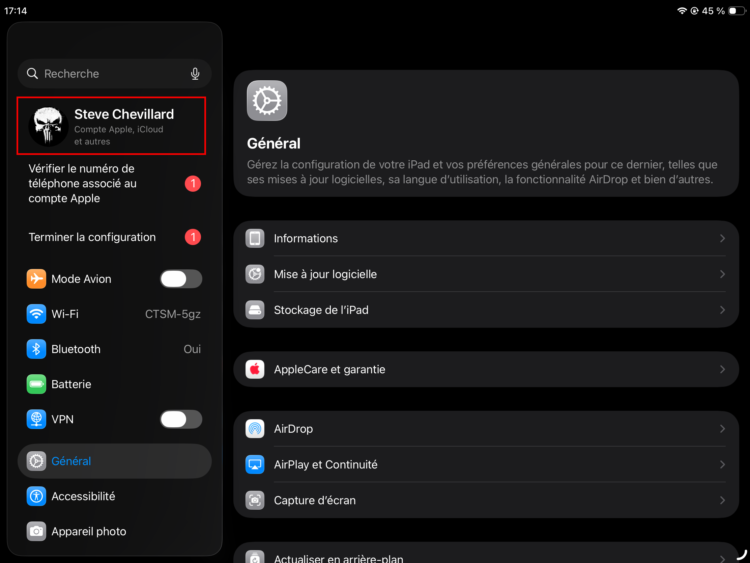The width and height of the screenshot is (750, 563).
Task: Click the CTSM-5gz network name
Action: pos(173,314)
